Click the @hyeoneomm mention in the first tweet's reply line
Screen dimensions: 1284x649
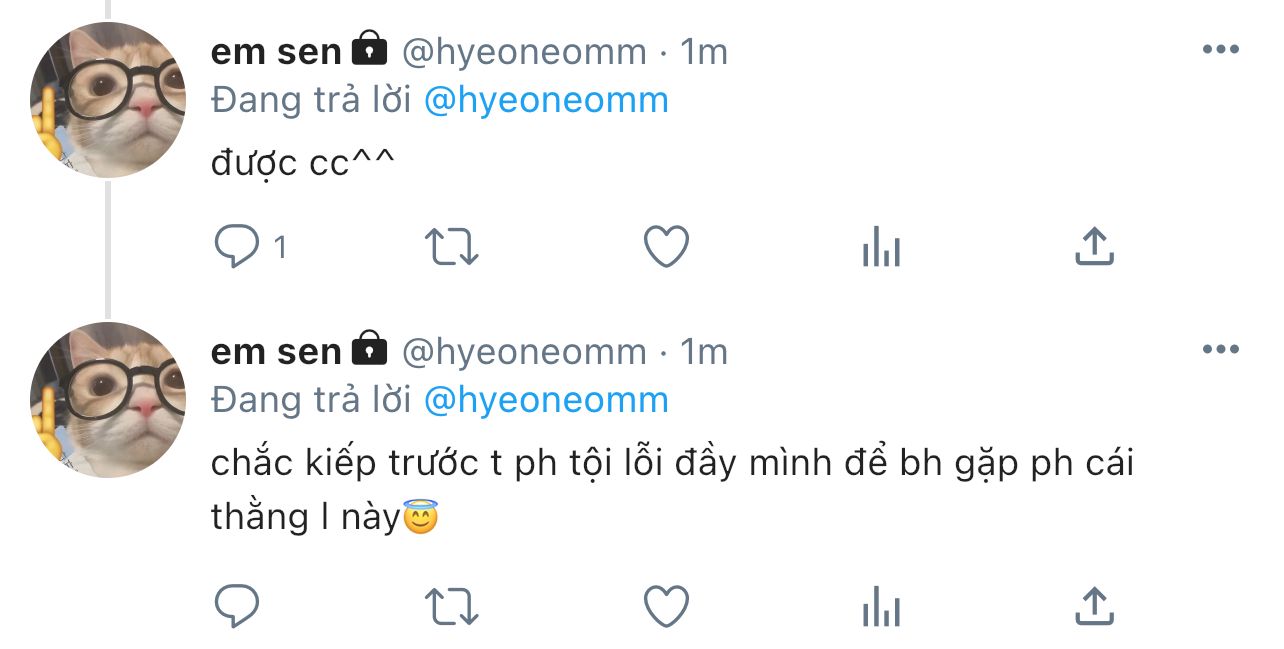point(546,100)
